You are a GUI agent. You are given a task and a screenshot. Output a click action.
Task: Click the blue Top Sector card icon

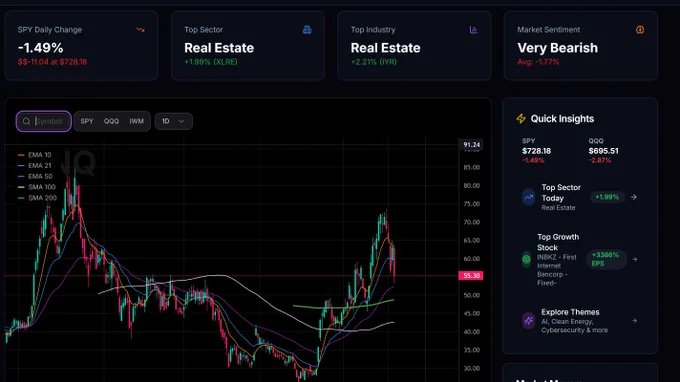[307, 30]
